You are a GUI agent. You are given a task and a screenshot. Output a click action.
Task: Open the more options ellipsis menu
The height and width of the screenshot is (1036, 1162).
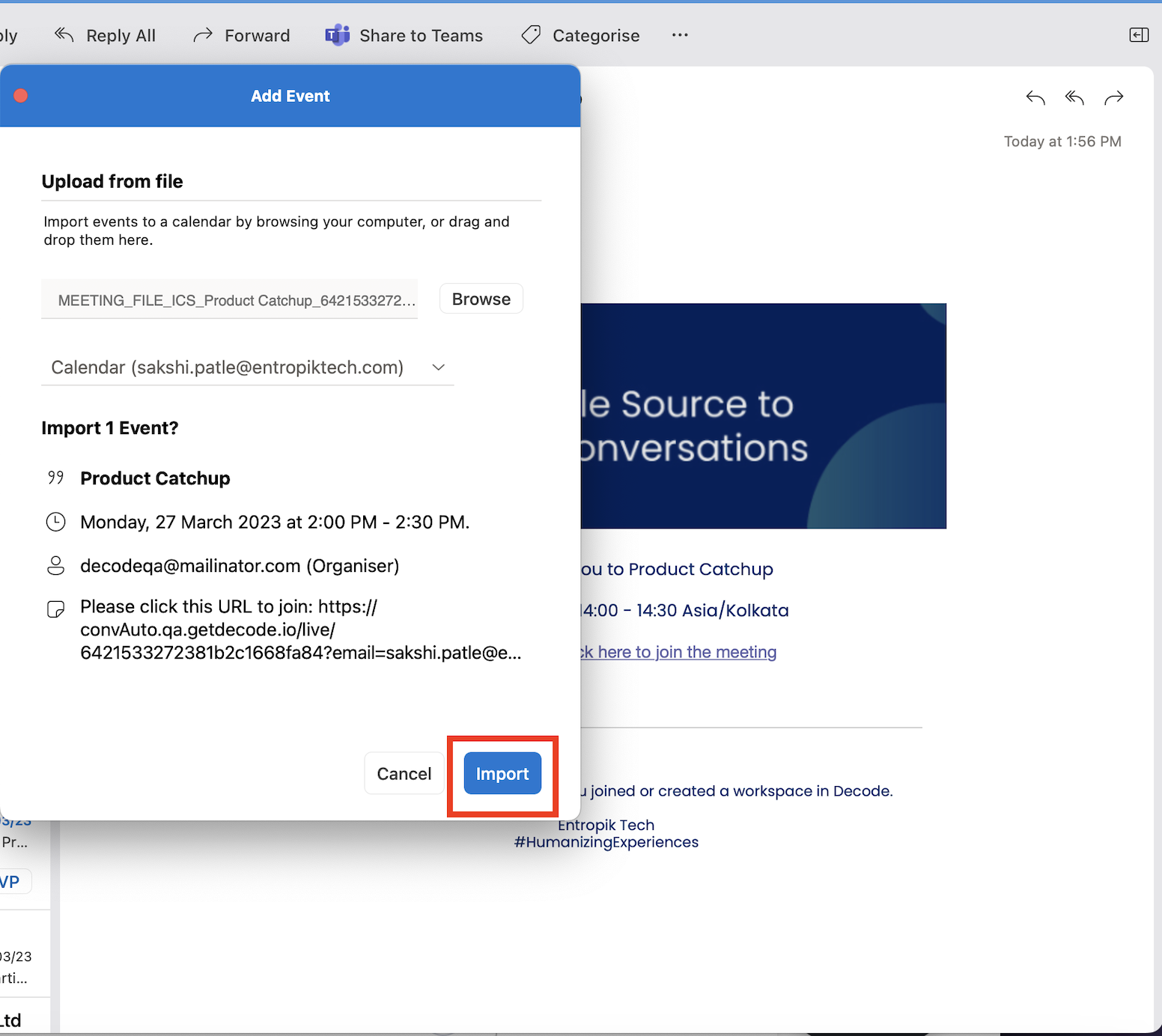point(679,35)
